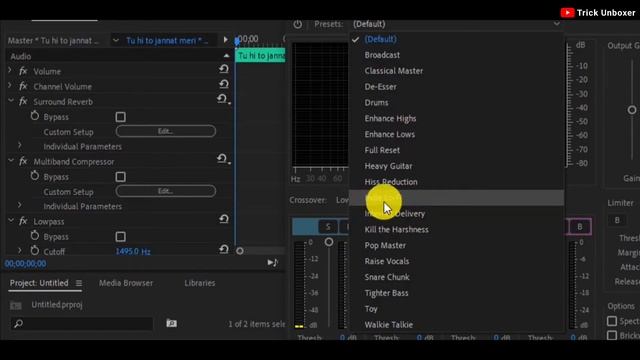Screen dimensions: 640x360
Task: Click the search magnifier icon in Project panel
Action: [18, 324]
